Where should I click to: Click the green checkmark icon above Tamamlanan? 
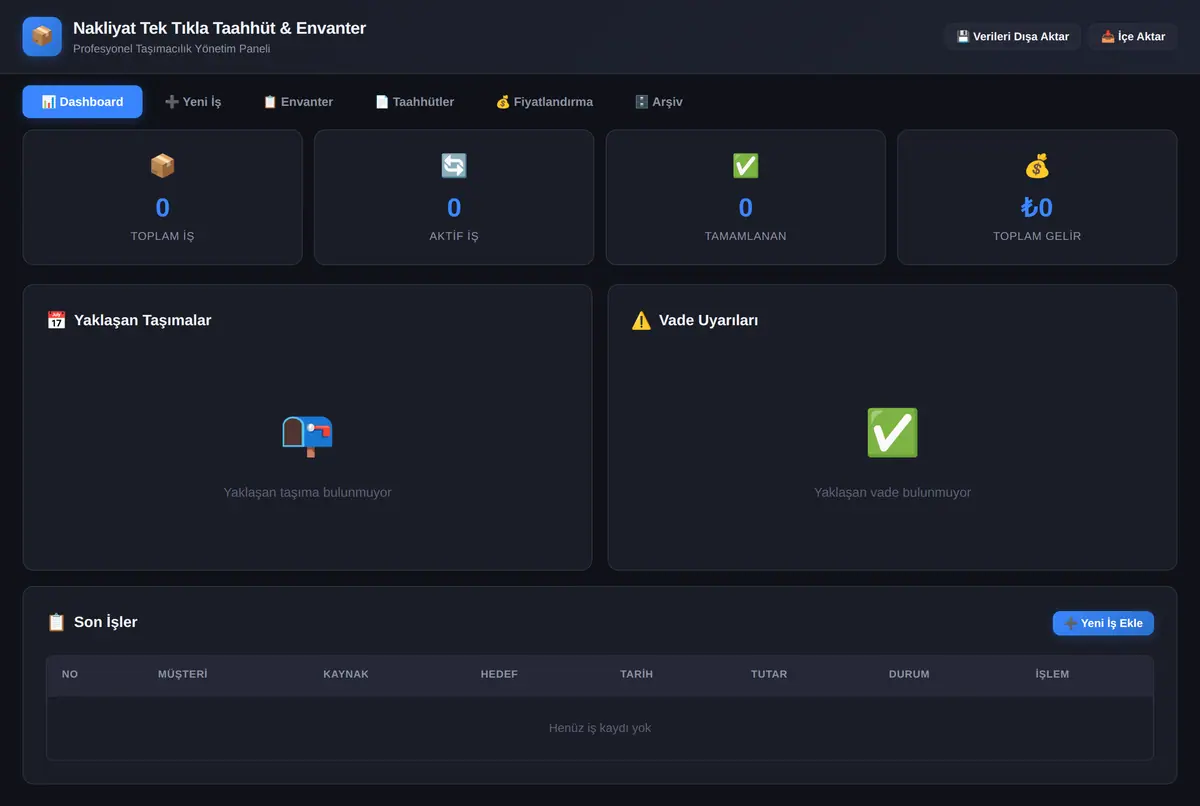coord(746,166)
